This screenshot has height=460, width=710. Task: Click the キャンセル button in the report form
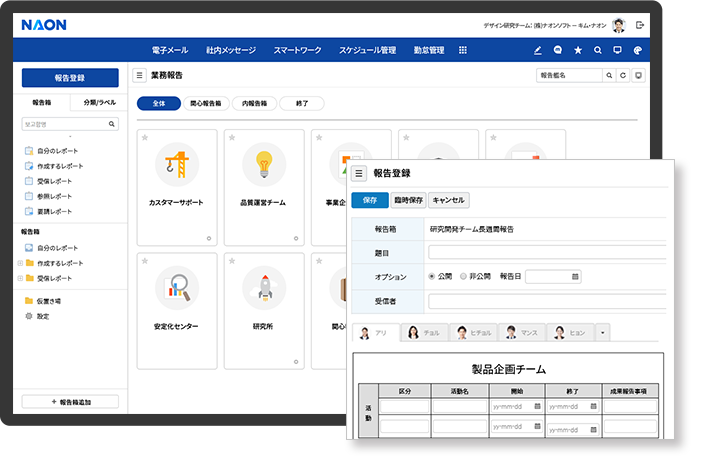[449, 200]
